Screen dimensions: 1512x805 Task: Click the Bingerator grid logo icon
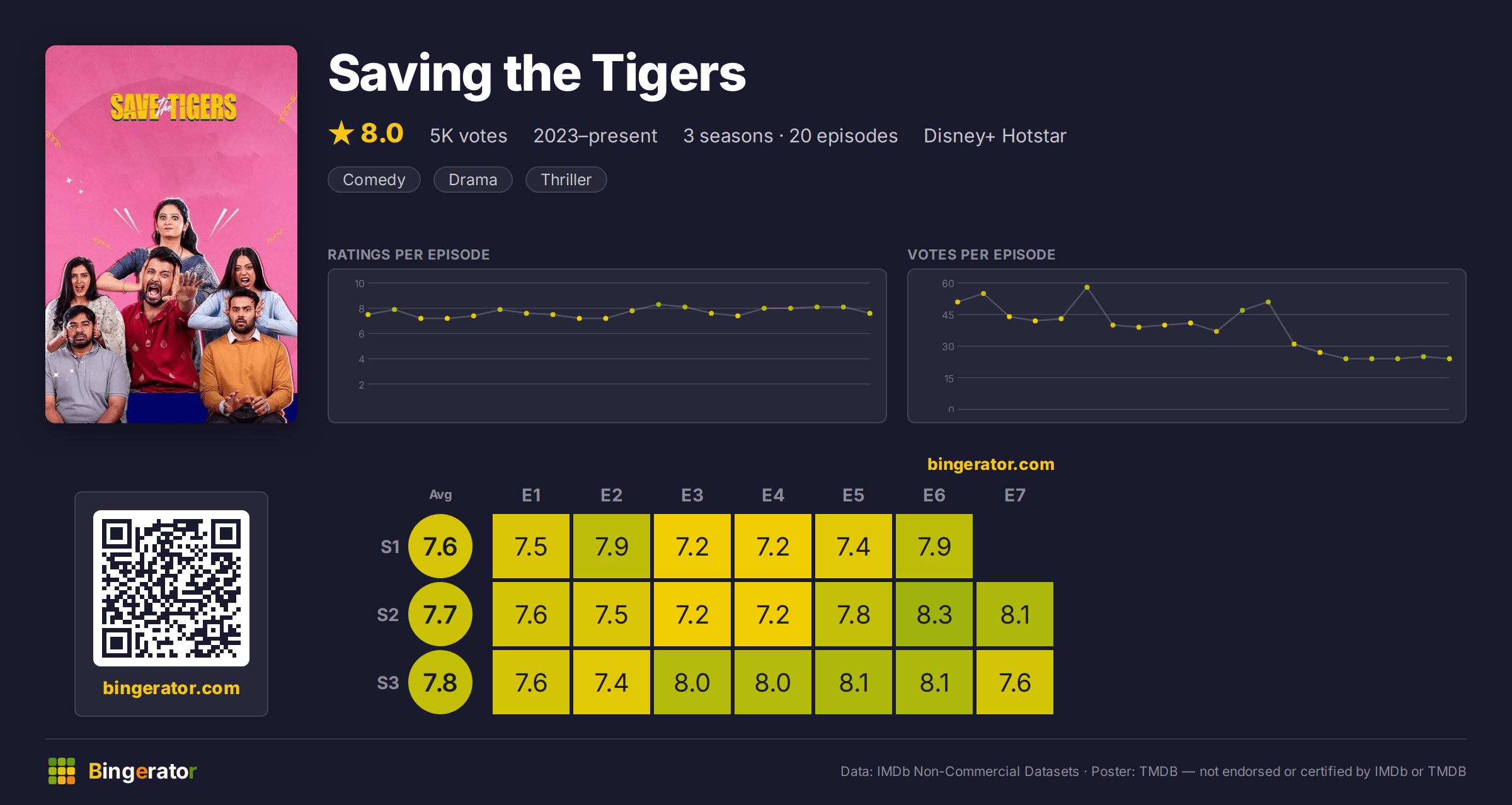(62, 771)
